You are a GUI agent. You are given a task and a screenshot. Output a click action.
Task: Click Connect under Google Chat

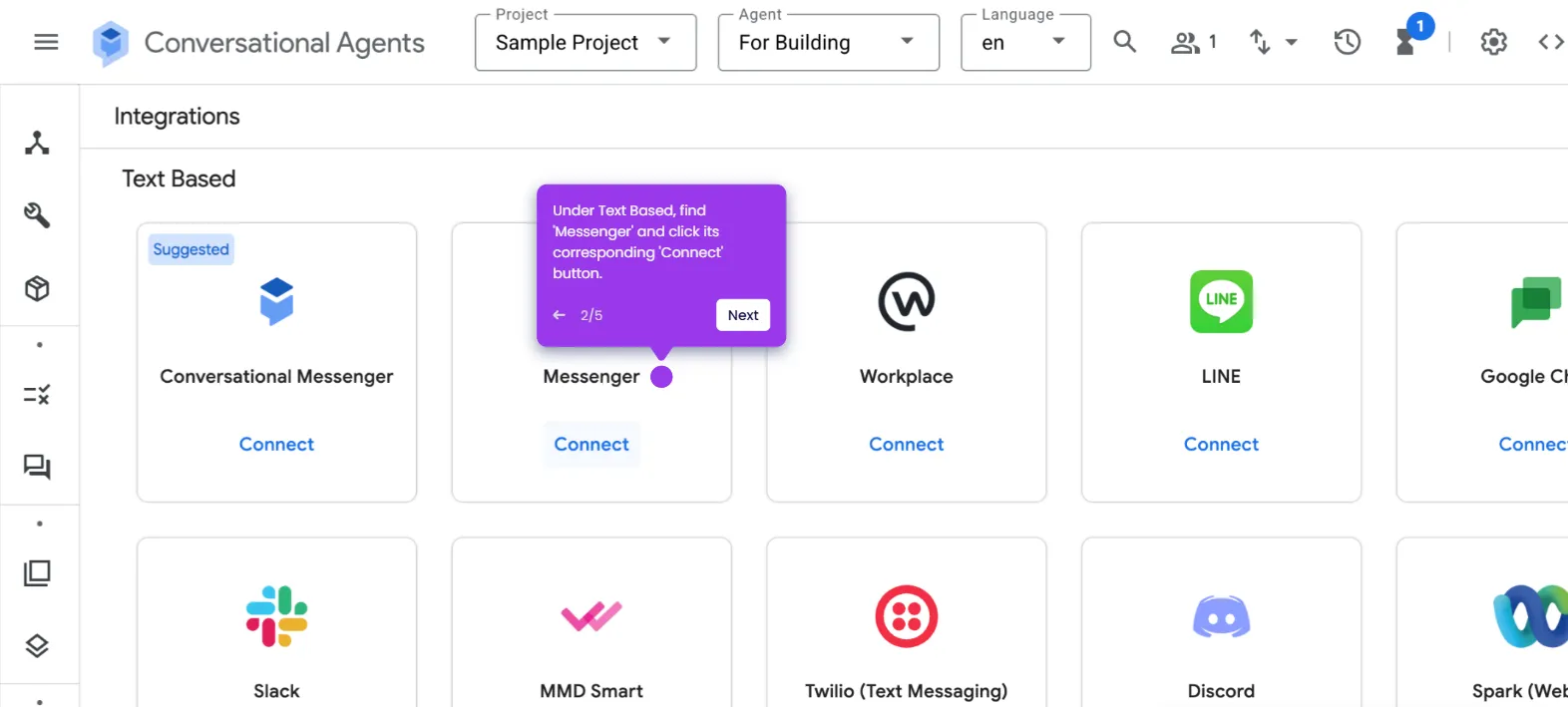[x=1532, y=444]
